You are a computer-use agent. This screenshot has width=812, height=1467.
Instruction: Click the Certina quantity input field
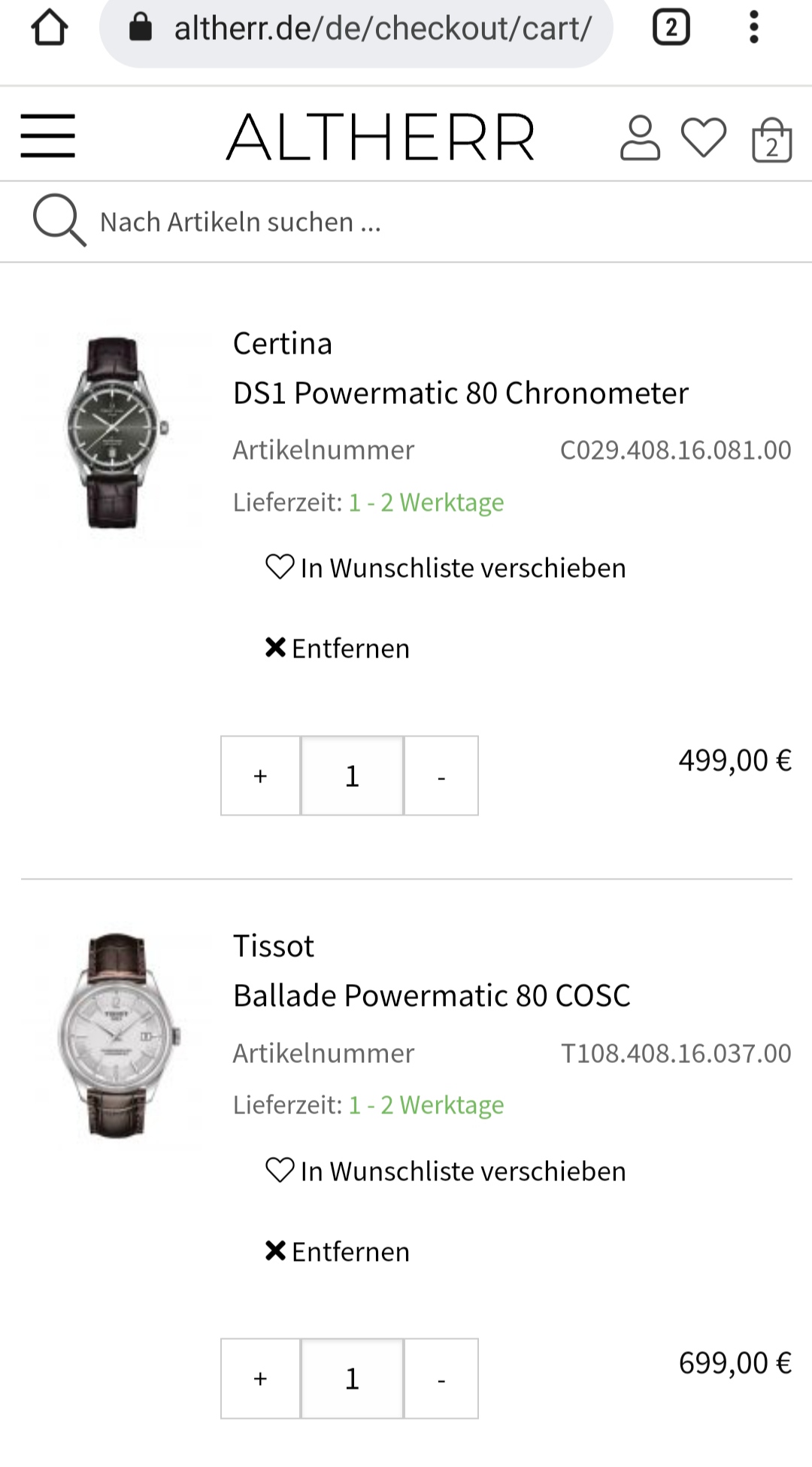[x=352, y=776]
